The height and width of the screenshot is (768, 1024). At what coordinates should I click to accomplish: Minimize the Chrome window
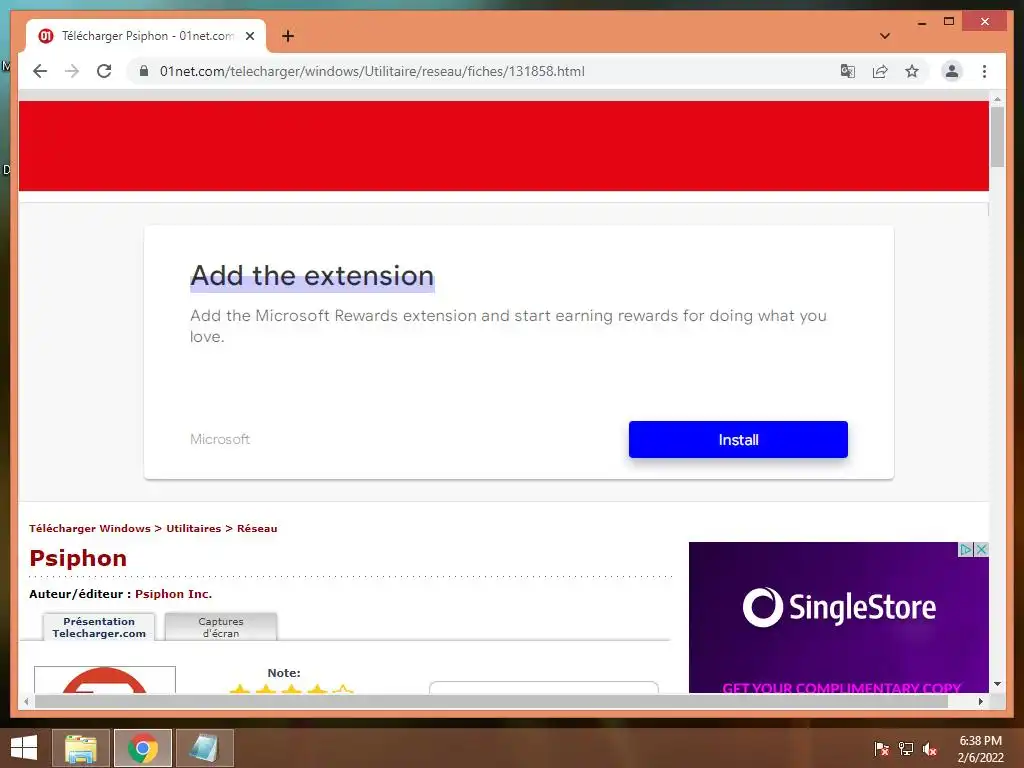[921, 22]
